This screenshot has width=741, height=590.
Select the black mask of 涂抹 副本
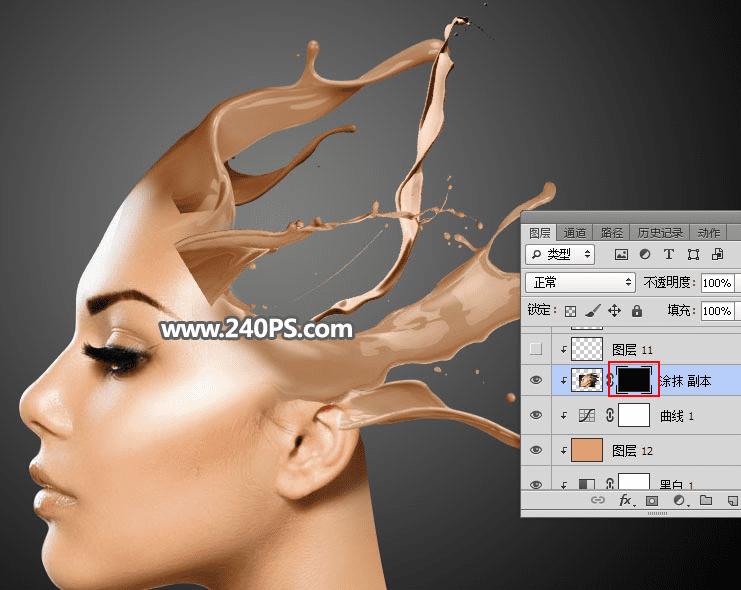pos(634,380)
